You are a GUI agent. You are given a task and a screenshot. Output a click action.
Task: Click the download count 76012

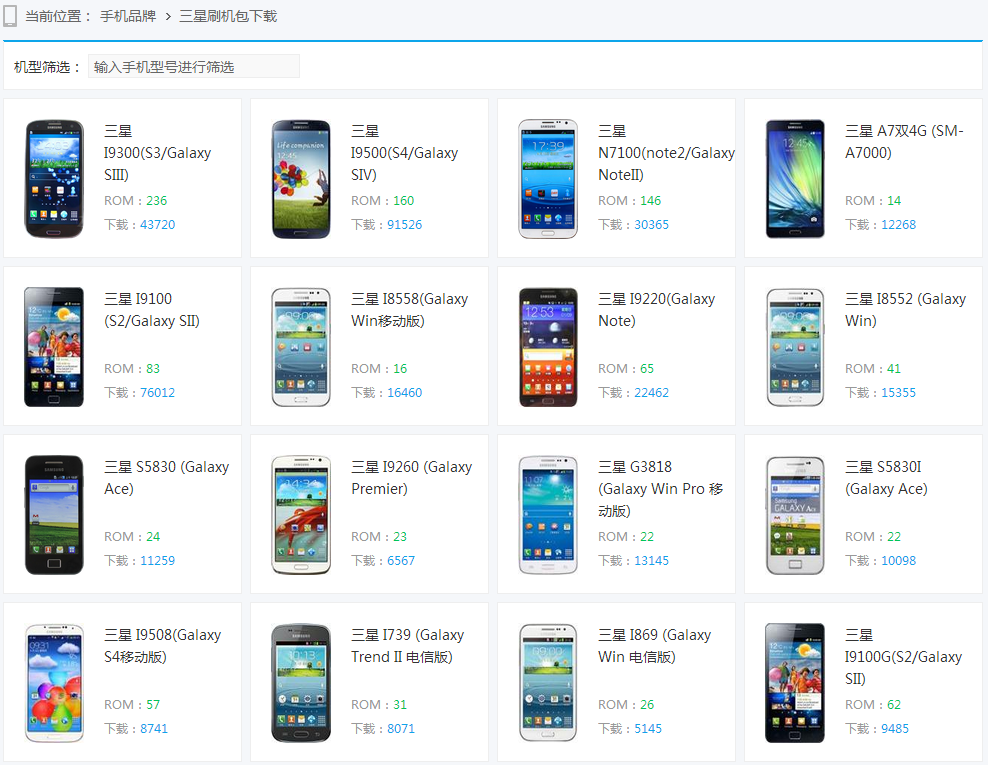click(158, 393)
